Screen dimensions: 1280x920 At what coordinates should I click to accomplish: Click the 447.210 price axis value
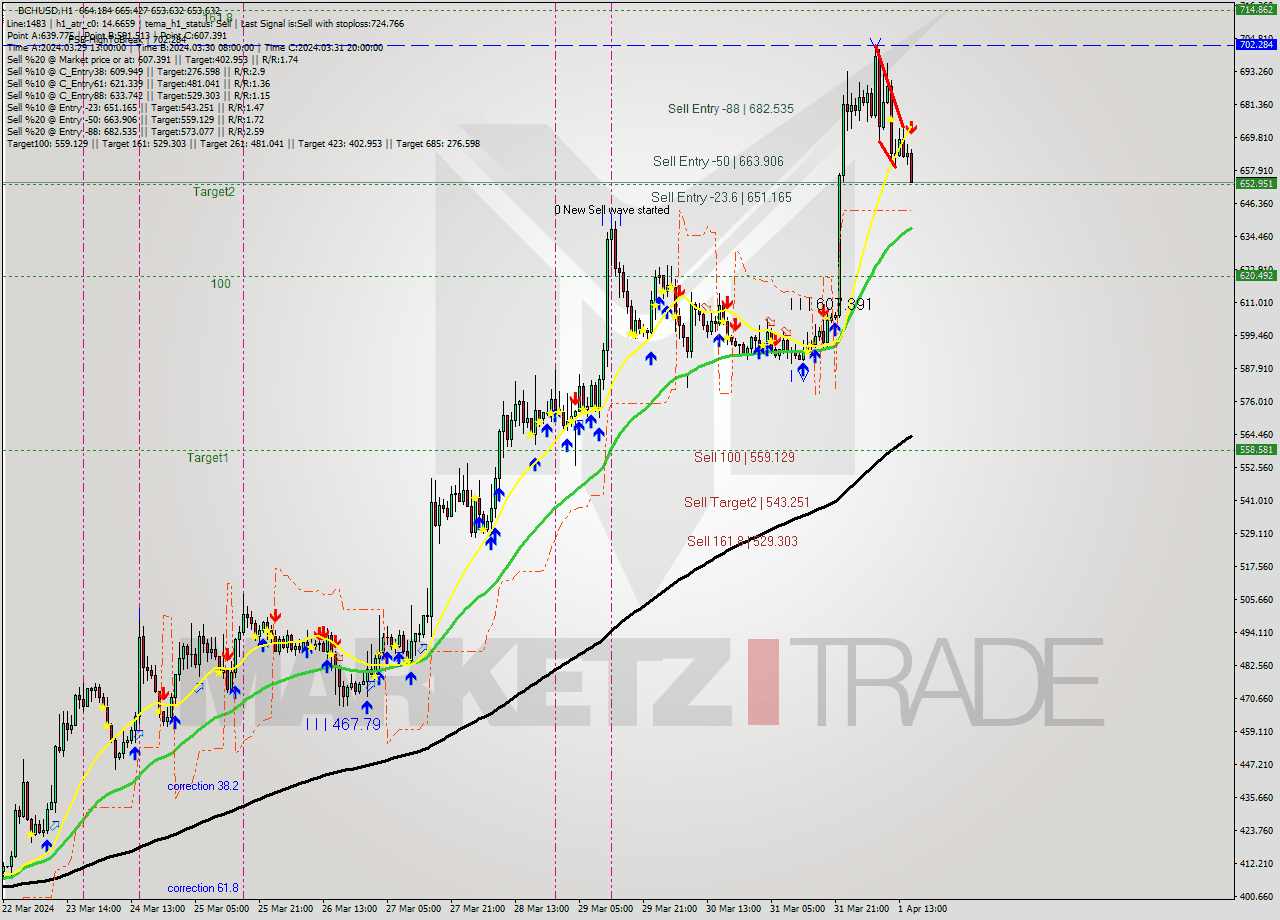pos(1256,765)
